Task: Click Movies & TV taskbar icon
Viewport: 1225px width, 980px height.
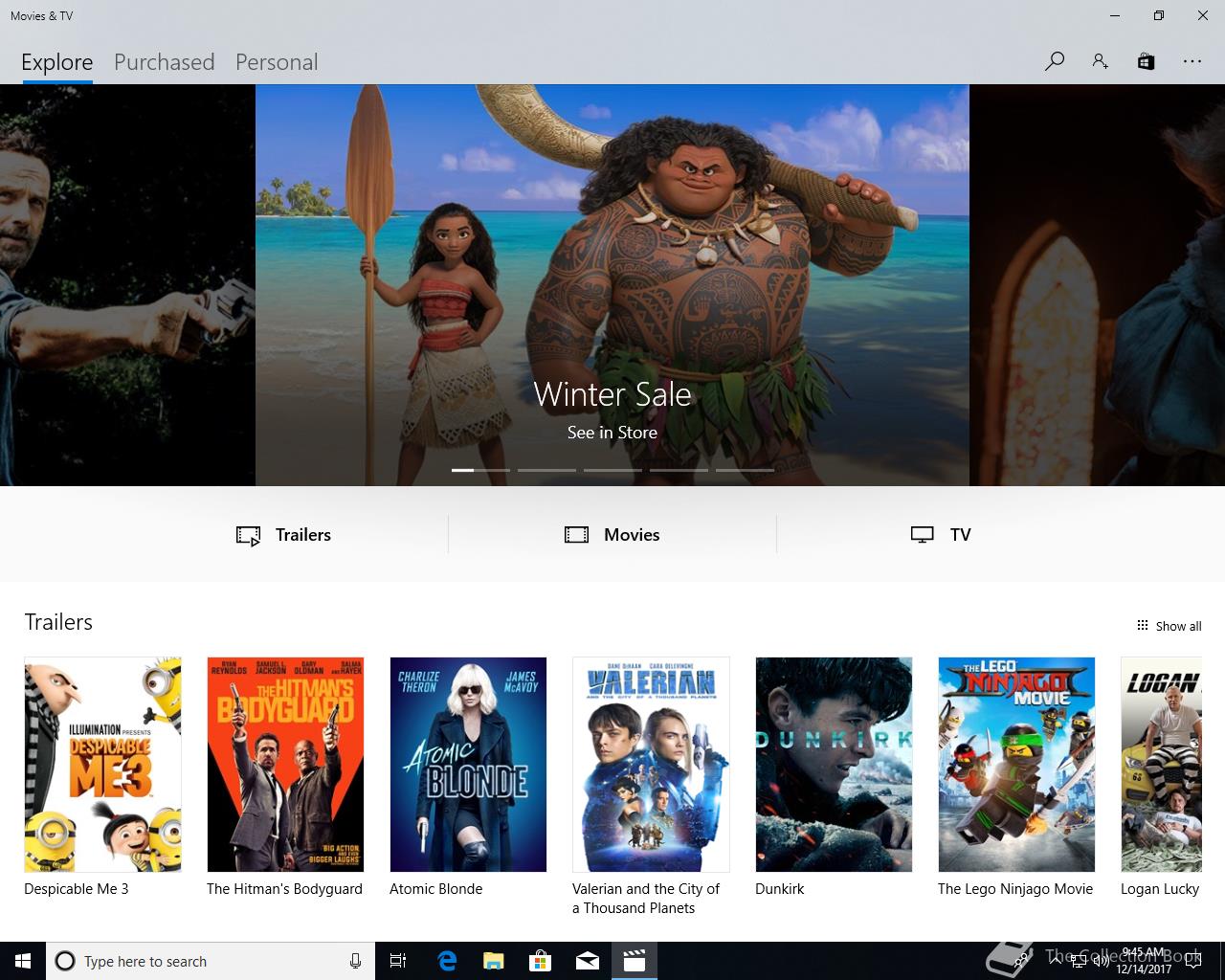Action: tap(635, 961)
